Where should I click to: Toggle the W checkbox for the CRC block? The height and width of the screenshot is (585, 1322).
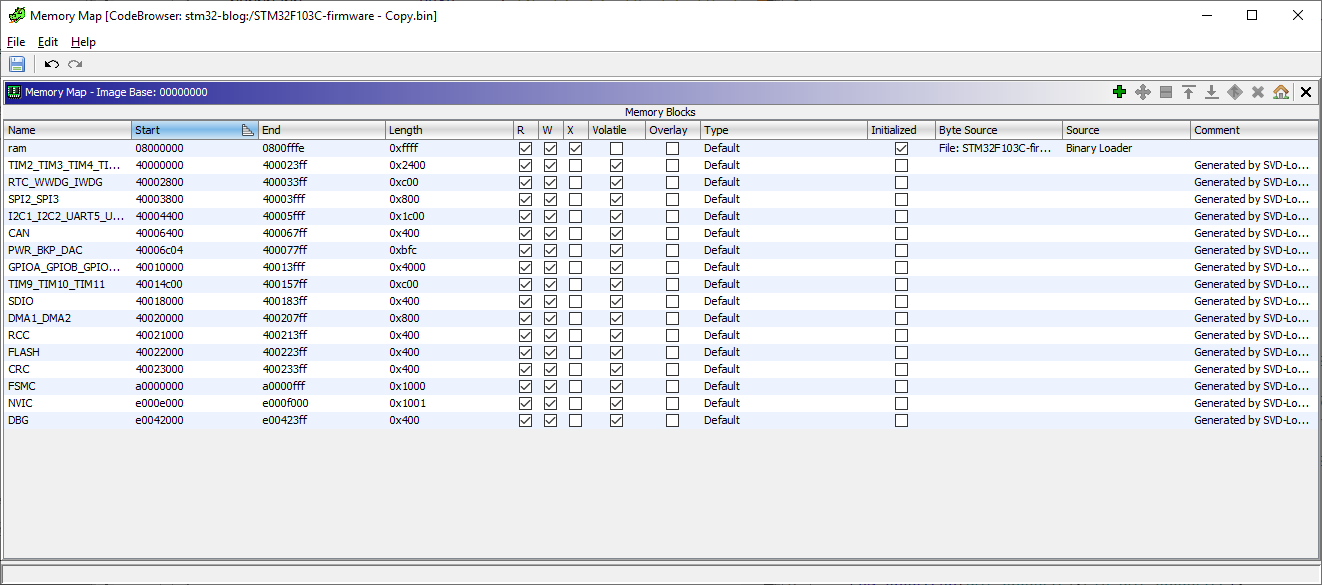click(550, 369)
